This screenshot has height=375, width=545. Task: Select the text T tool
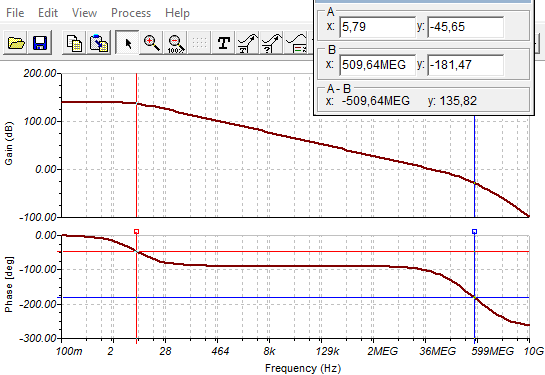pos(223,43)
